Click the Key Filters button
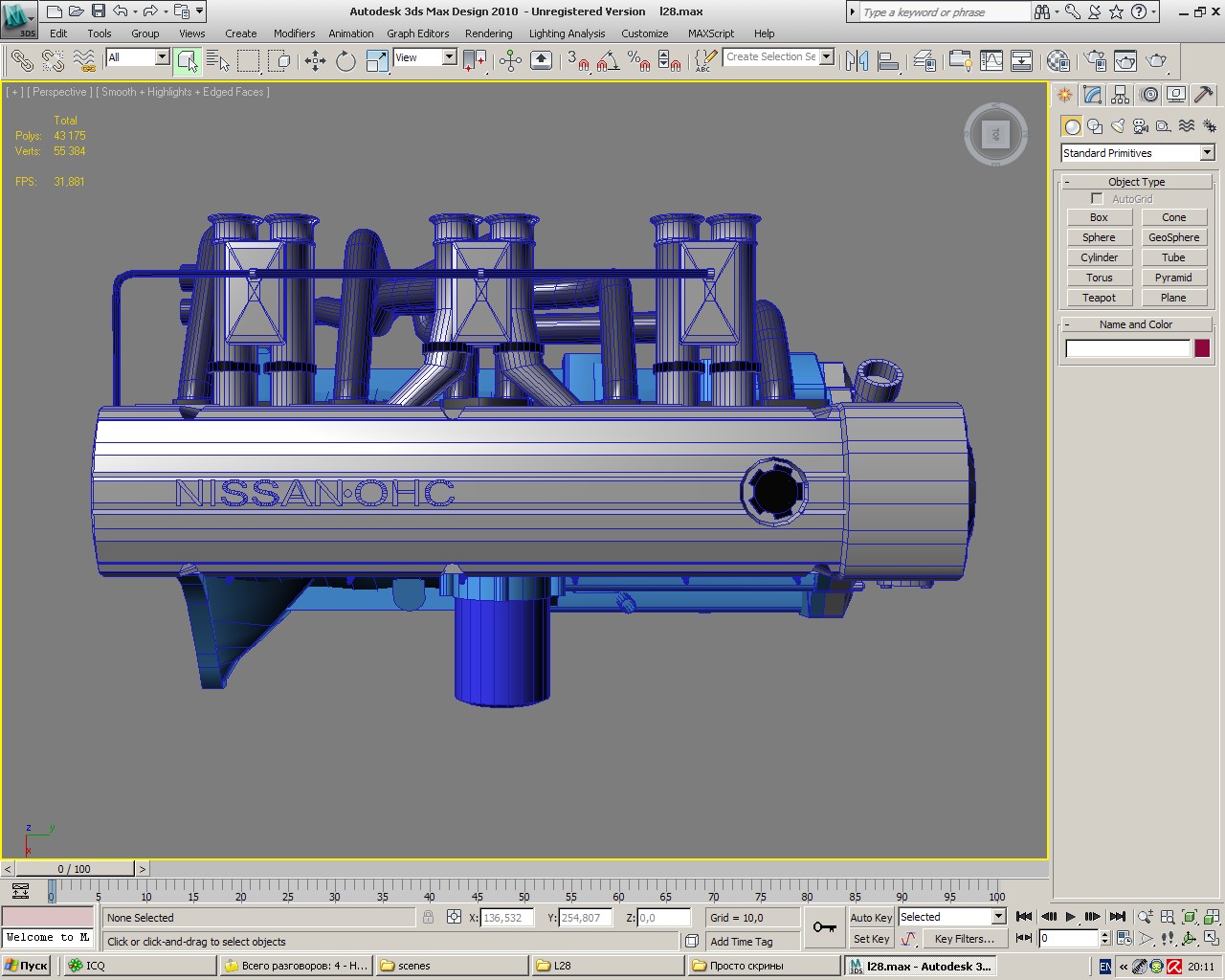Screen dimensions: 1225x980 [965, 939]
